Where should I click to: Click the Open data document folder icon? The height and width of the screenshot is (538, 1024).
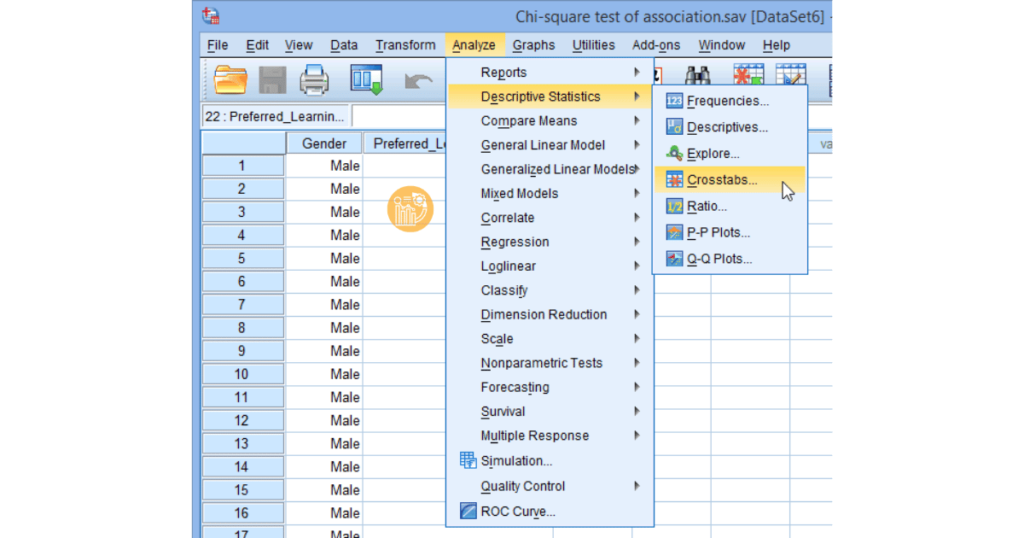pos(230,80)
